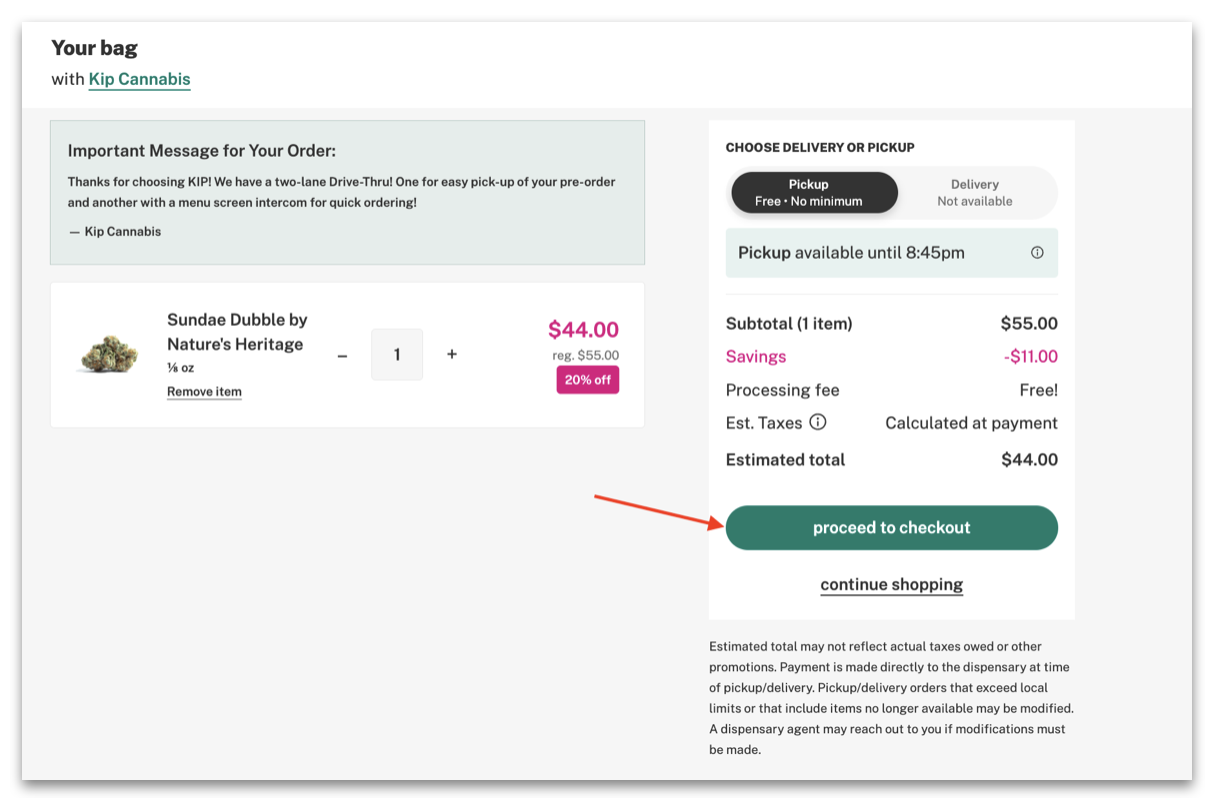Click the Your bag heading
The height and width of the screenshot is (808, 1216).
click(x=94, y=48)
